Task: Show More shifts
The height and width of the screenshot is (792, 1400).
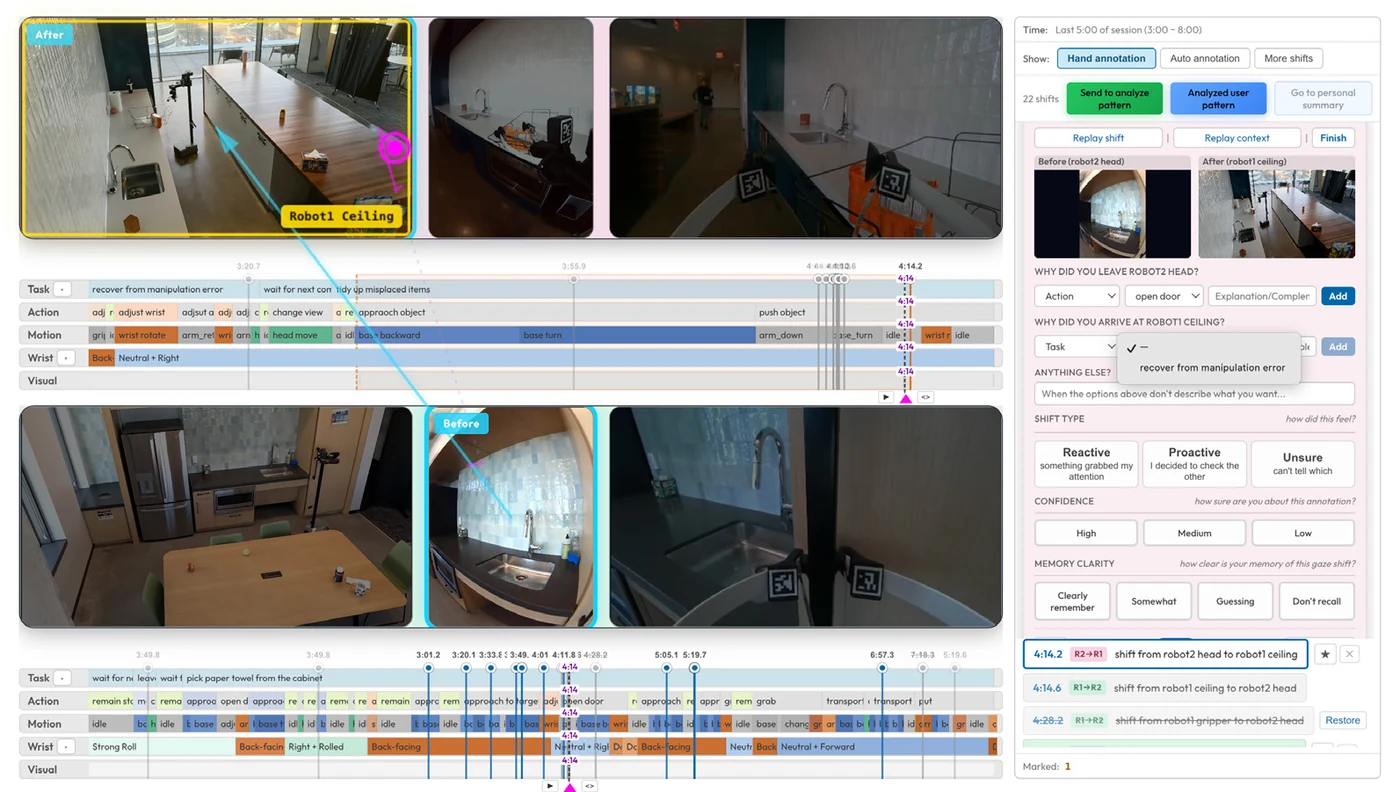Action: coord(1288,58)
